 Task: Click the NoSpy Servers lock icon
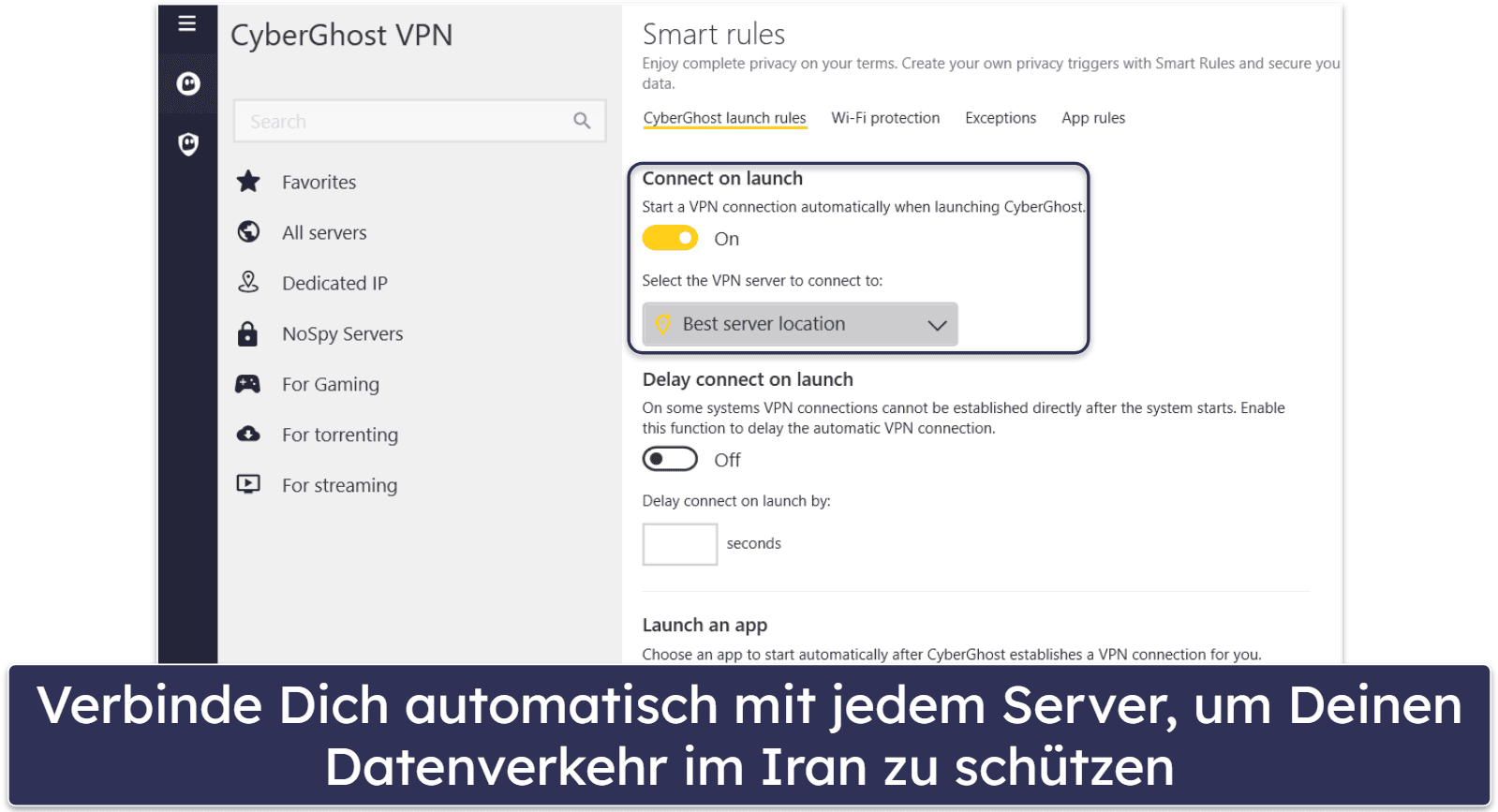click(x=247, y=333)
